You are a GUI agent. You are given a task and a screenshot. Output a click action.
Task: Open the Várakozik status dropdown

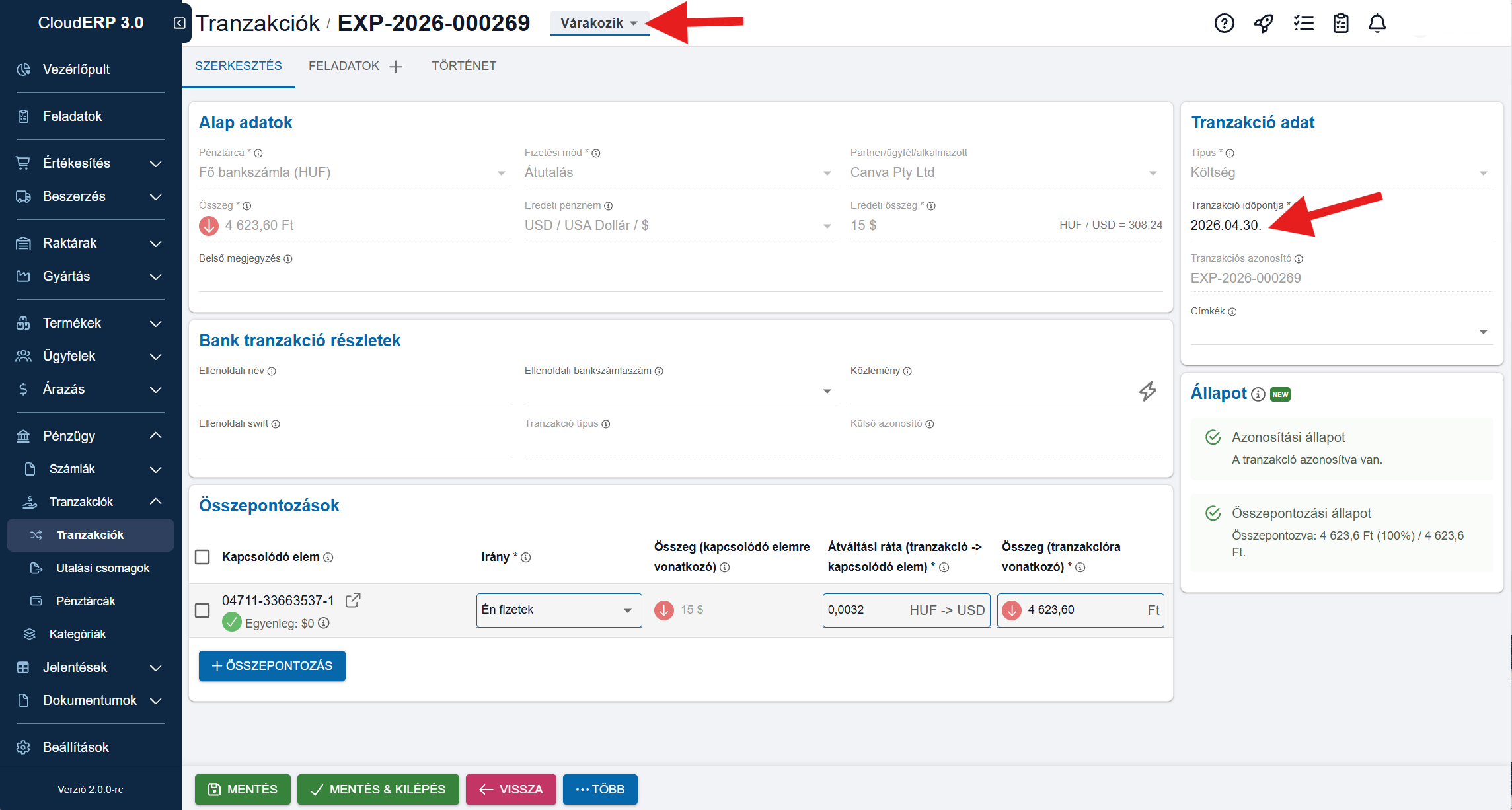tap(599, 23)
